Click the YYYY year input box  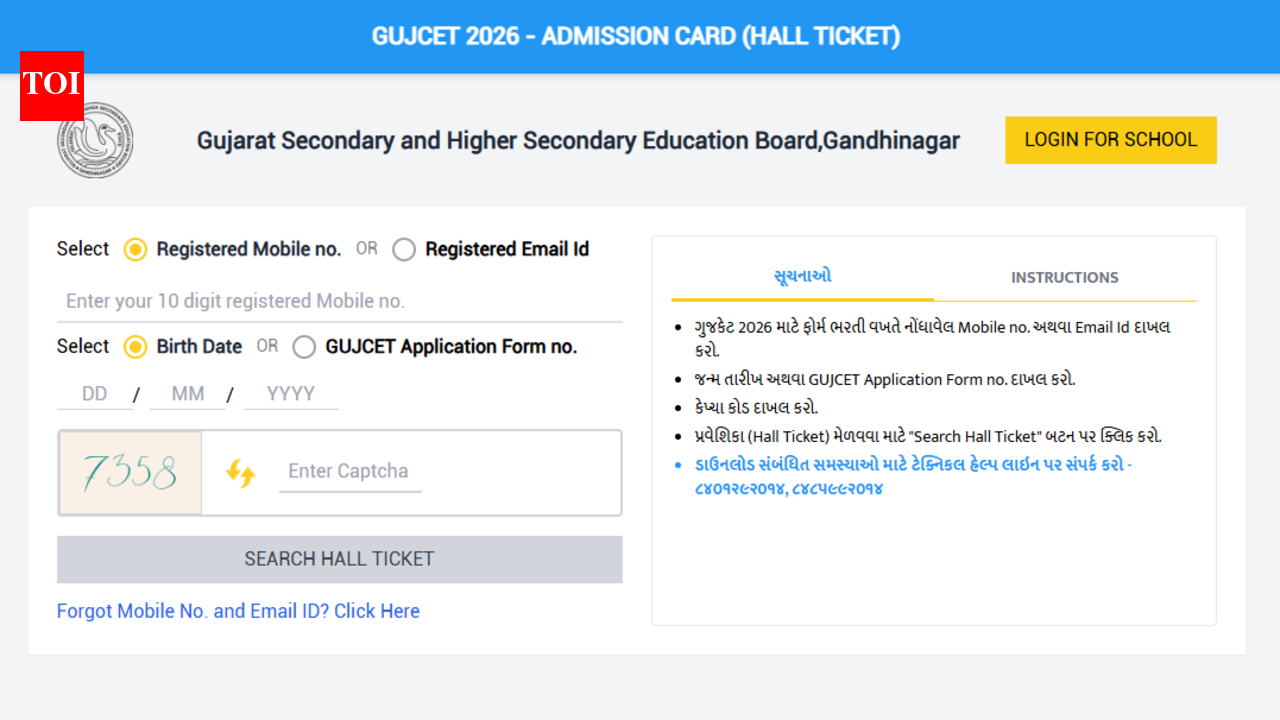click(290, 393)
